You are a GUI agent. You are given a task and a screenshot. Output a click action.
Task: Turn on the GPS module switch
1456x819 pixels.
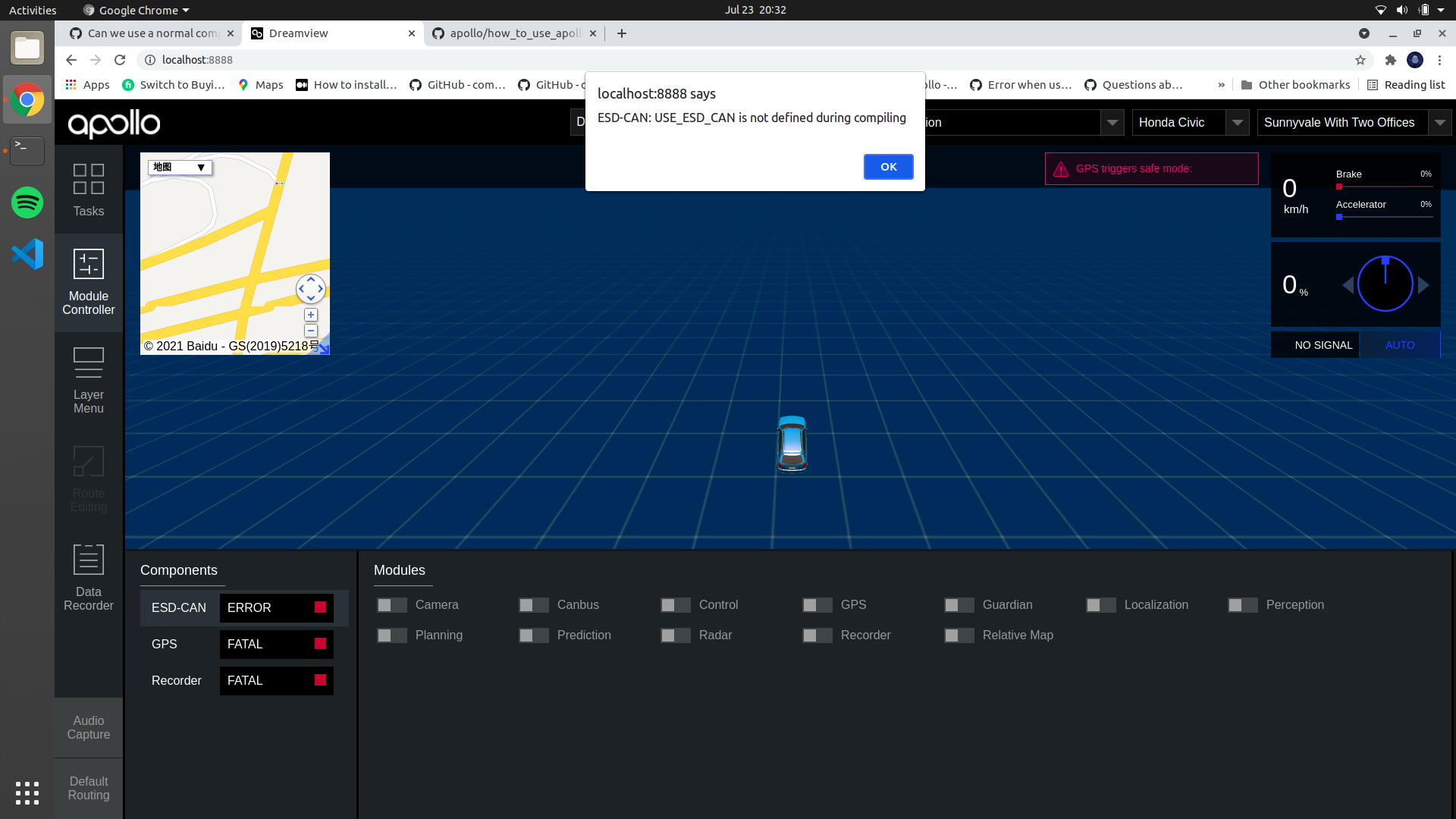(x=817, y=605)
